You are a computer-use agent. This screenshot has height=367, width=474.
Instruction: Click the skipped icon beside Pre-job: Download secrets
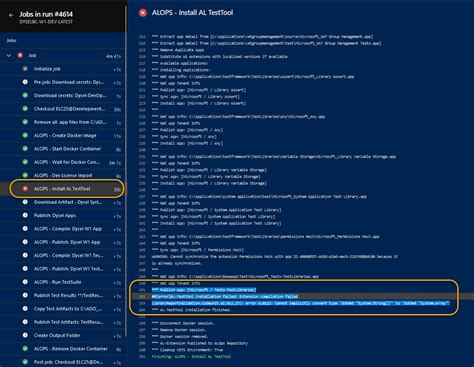[25, 82]
